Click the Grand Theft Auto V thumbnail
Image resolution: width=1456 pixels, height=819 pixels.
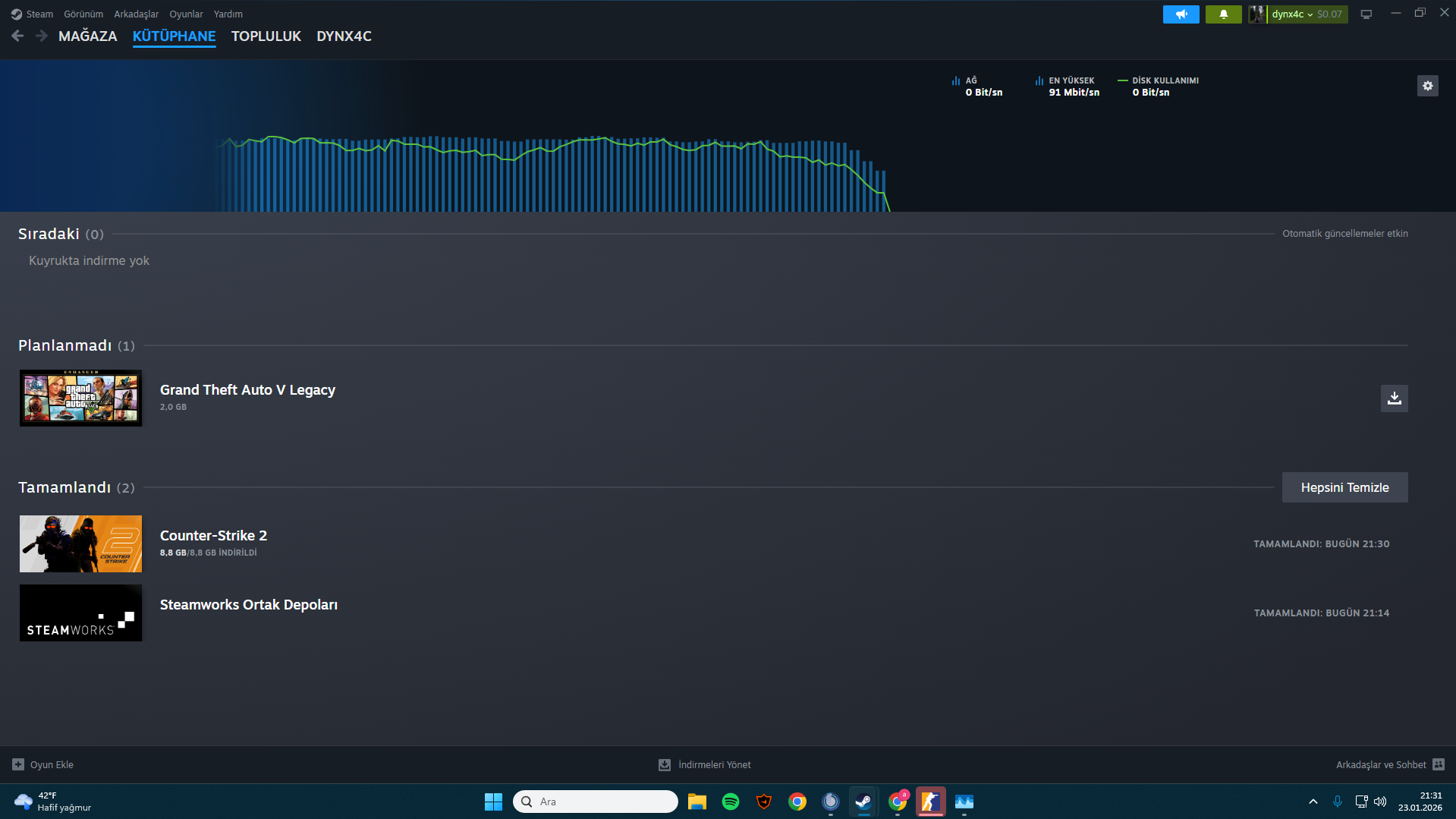pos(80,398)
